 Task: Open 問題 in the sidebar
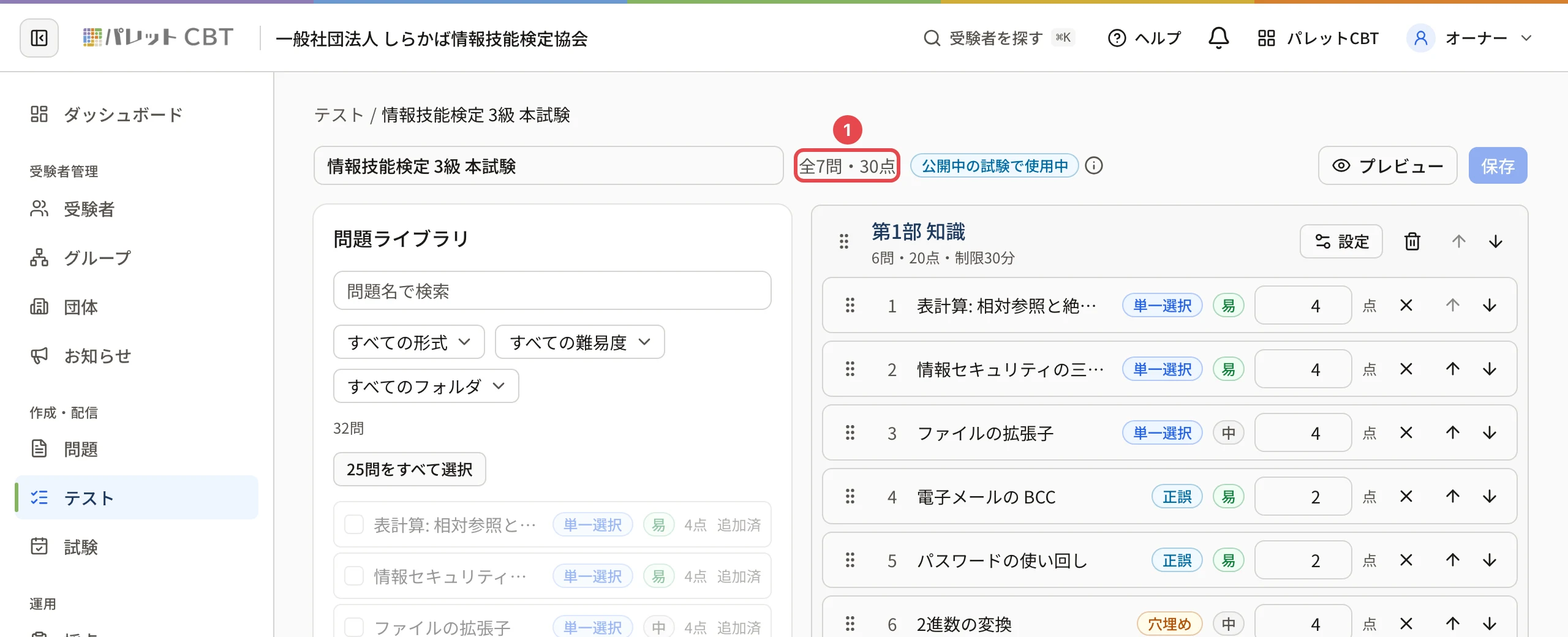point(136,449)
